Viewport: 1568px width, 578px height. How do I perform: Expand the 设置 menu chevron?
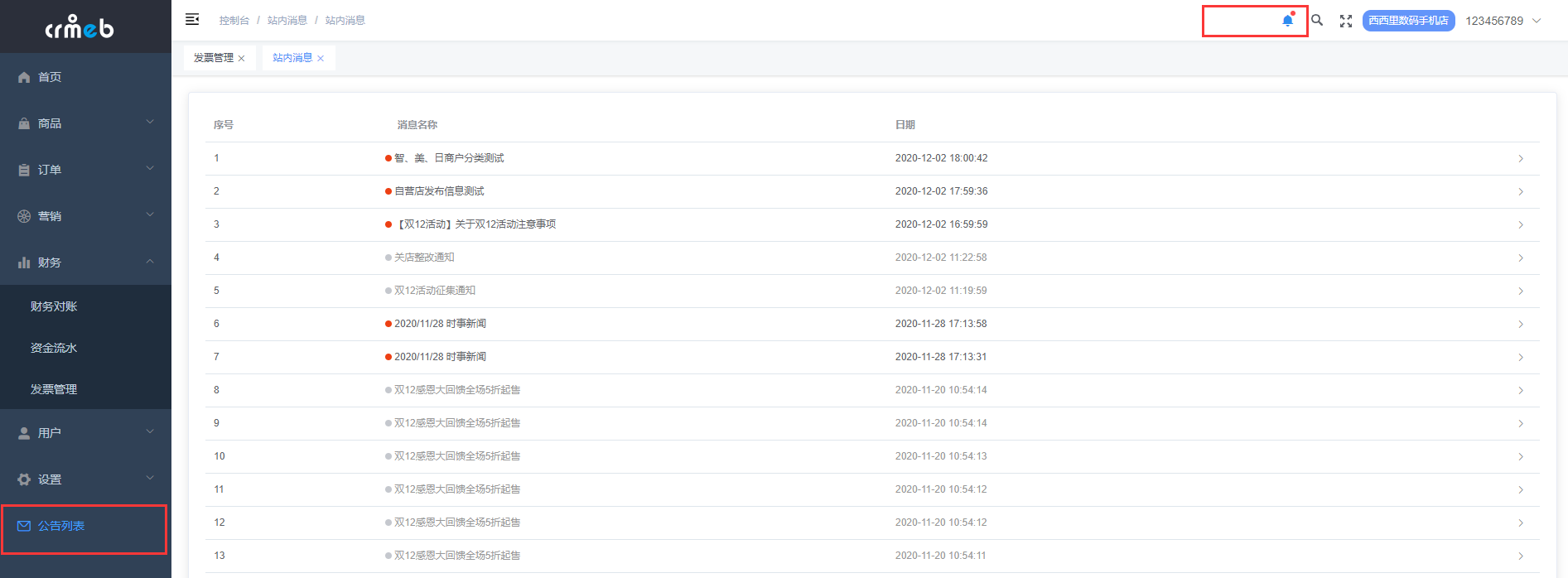tap(150, 479)
